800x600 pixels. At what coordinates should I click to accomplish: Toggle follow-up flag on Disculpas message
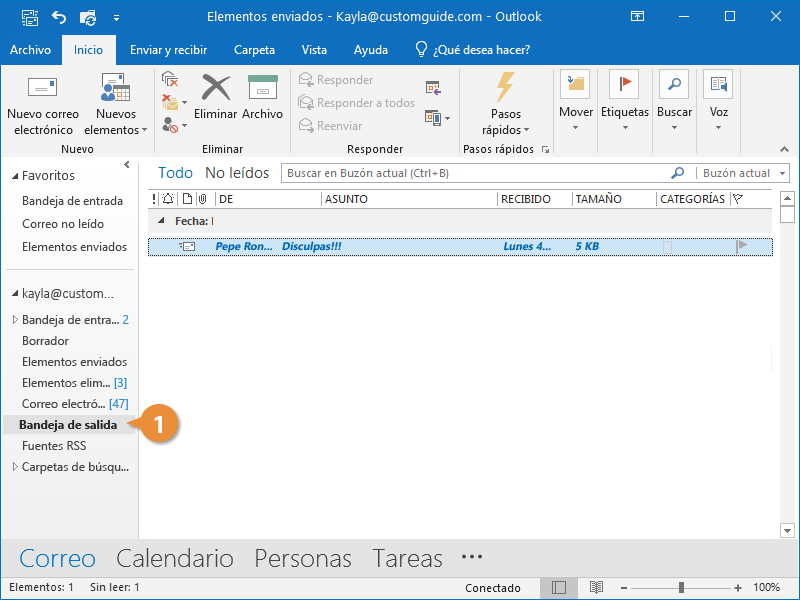point(742,245)
